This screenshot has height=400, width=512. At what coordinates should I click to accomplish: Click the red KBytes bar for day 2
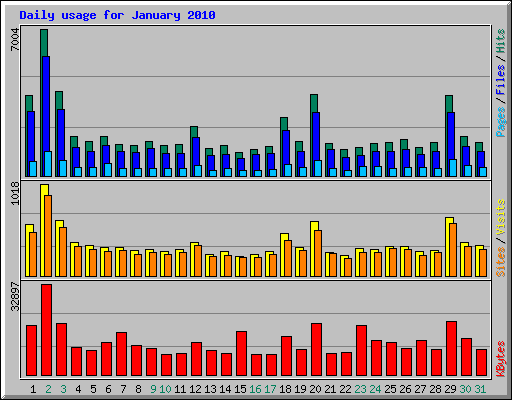pyautogui.click(x=46, y=330)
